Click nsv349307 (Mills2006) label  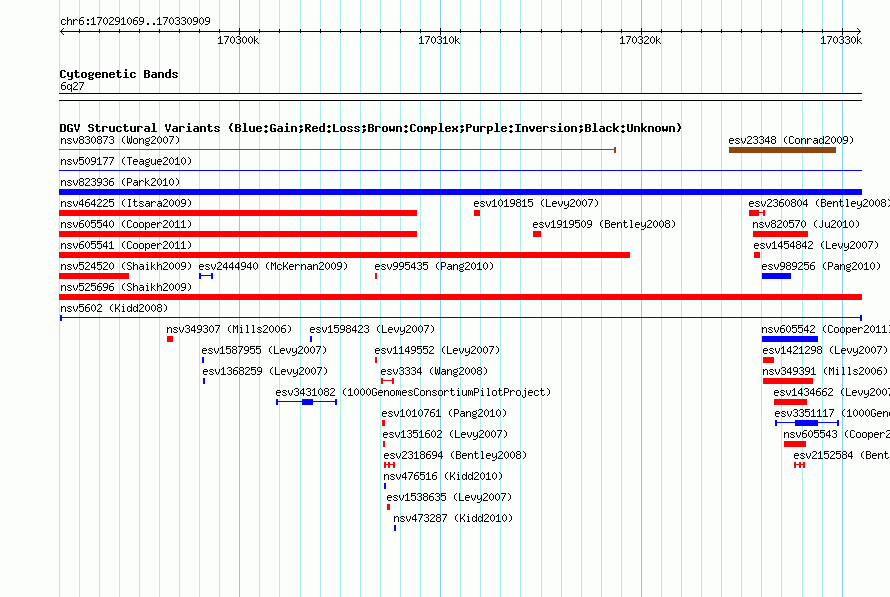[x=229, y=329]
